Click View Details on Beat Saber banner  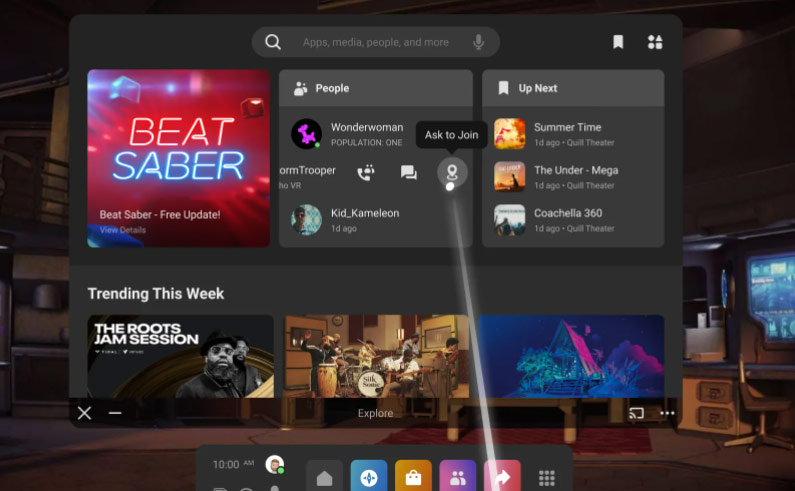[x=122, y=230]
